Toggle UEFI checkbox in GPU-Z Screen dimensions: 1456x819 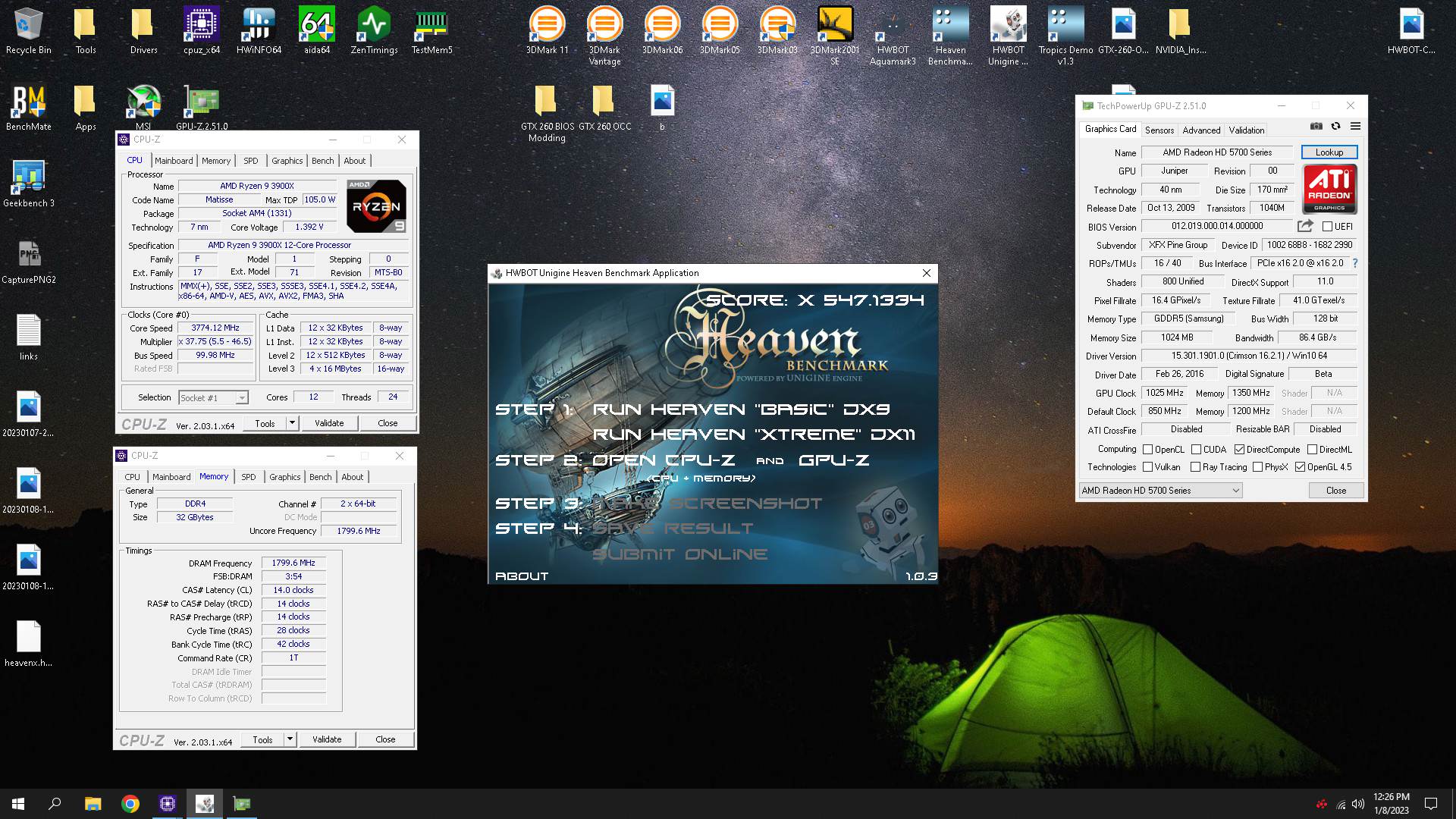coord(1327,227)
